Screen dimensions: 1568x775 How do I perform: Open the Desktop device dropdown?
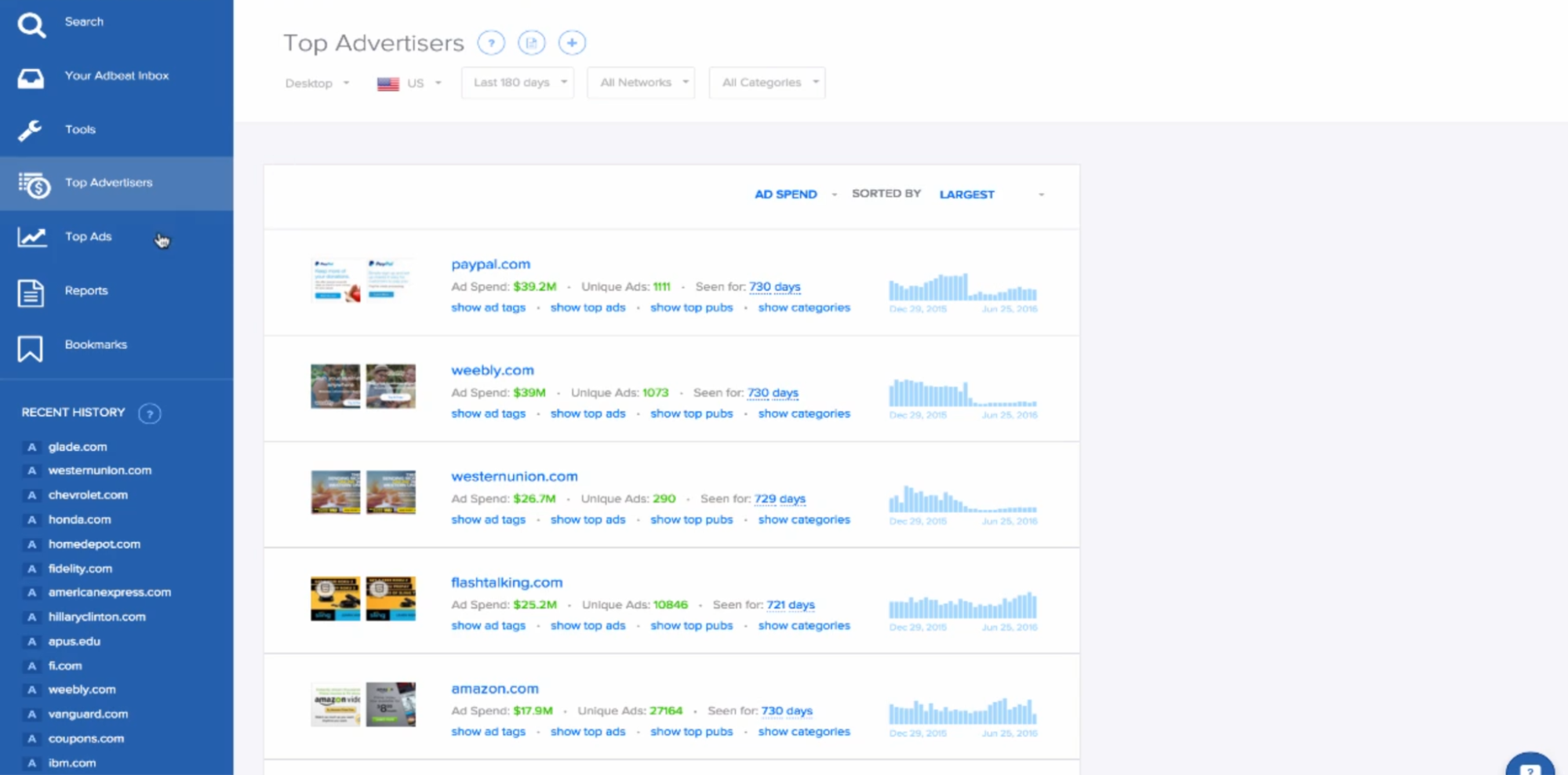(317, 83)
